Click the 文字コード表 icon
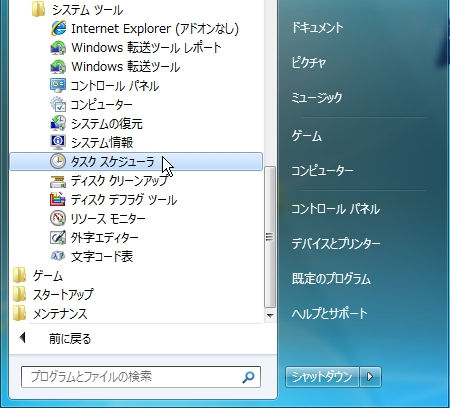450x408 pixels. coord(58,256)
